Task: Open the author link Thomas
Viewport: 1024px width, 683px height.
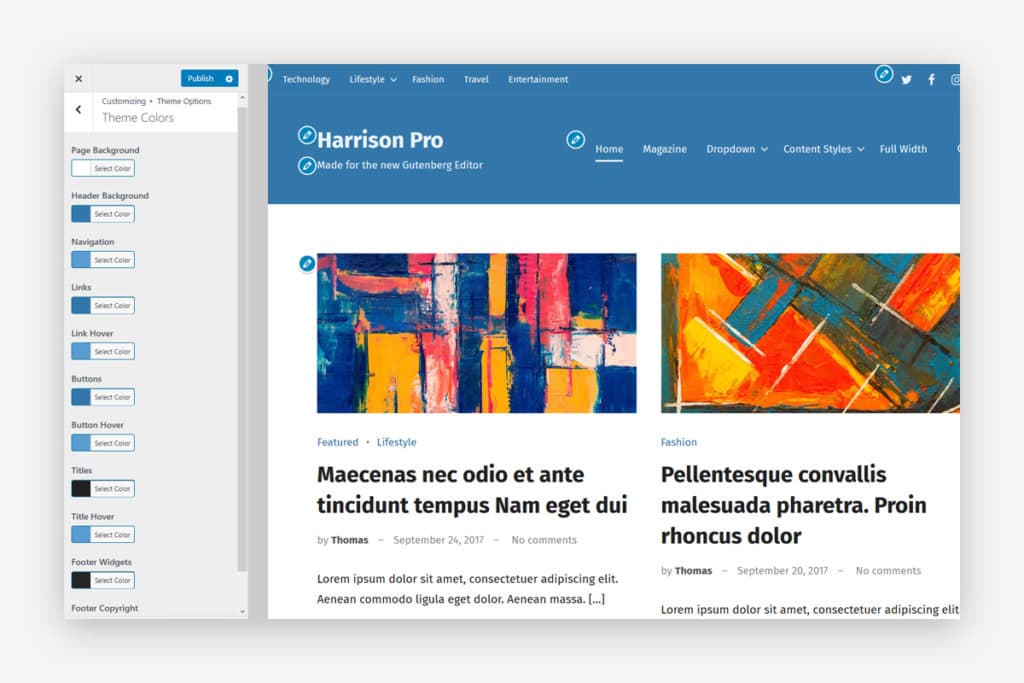Action: click(x=349, y=539)
